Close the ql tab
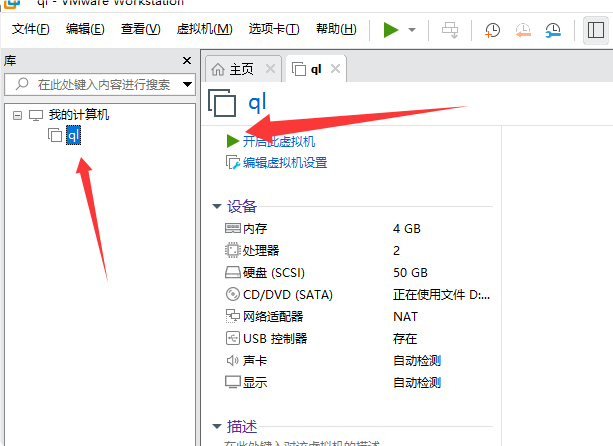This screenshot has height=446, width=613. coord(335,69)
